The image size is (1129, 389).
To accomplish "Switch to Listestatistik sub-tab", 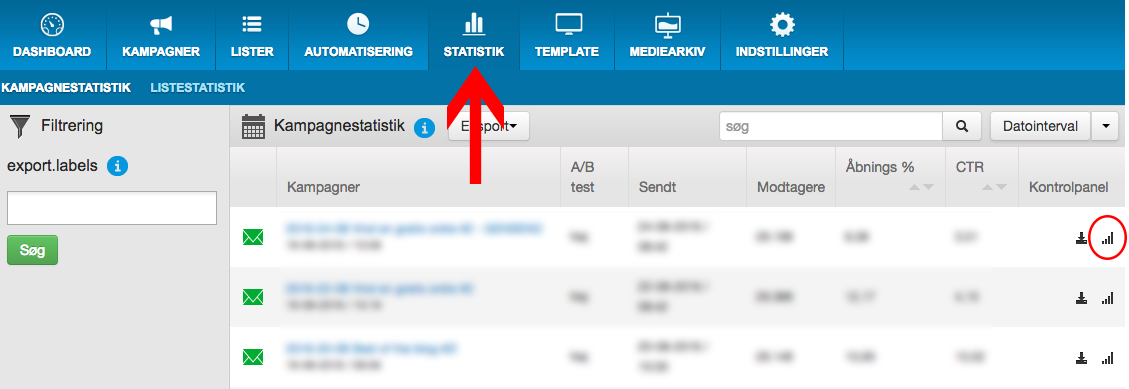I will [197, 88].
